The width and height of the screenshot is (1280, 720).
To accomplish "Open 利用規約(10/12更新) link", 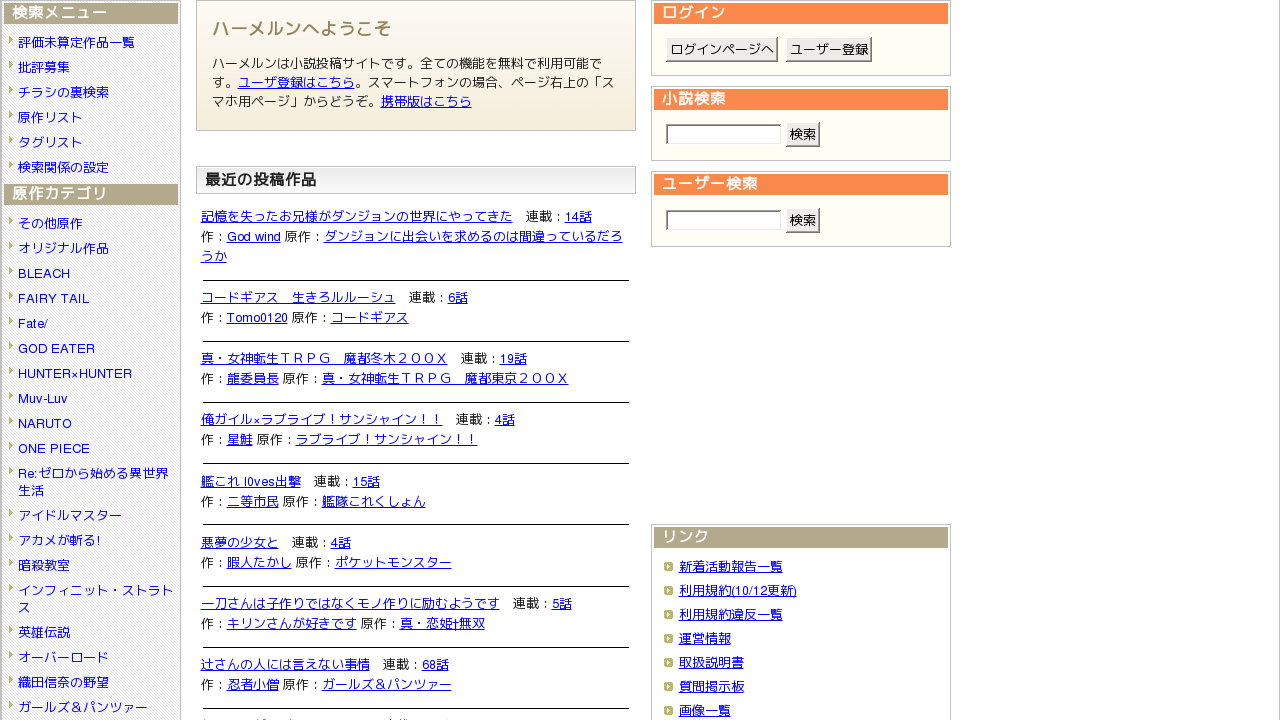I will click(738, 590).
